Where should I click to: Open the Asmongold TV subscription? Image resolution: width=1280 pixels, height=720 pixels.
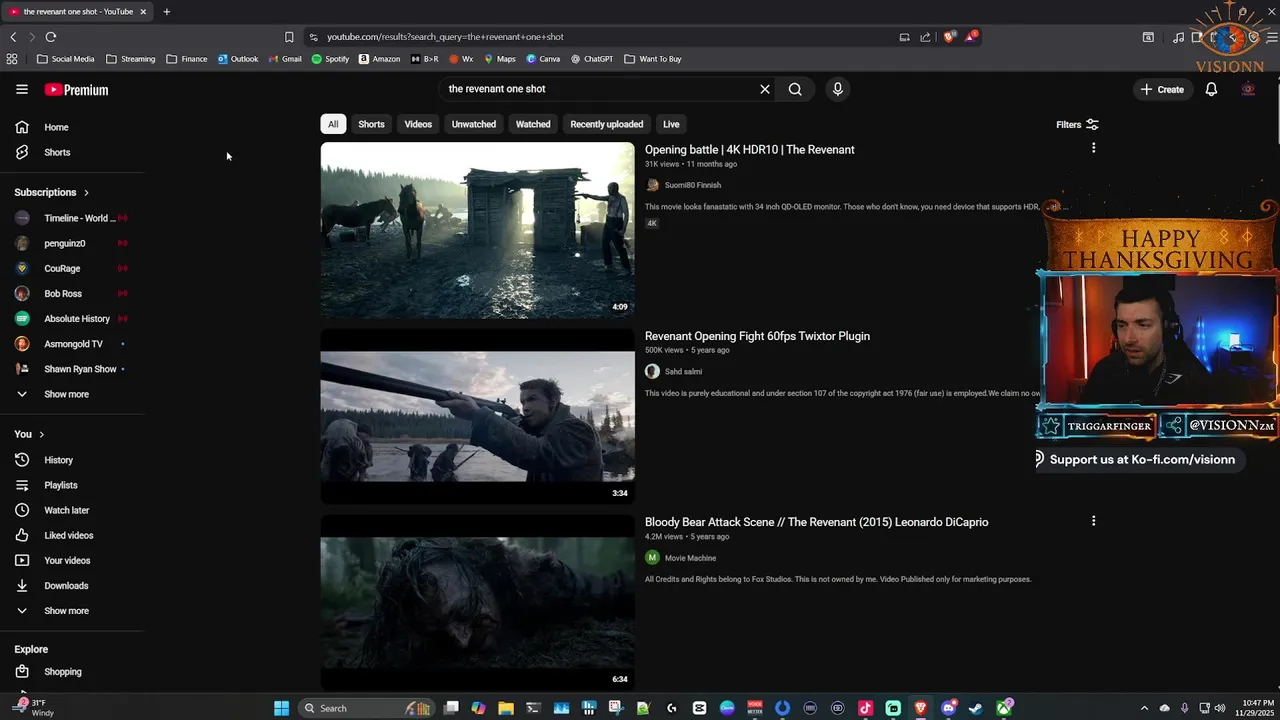coord(72,344)
